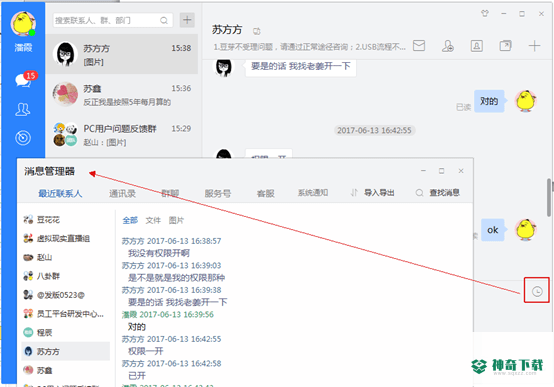Click the 导入导出 button

pyautogui.click(x=372, y=193)
